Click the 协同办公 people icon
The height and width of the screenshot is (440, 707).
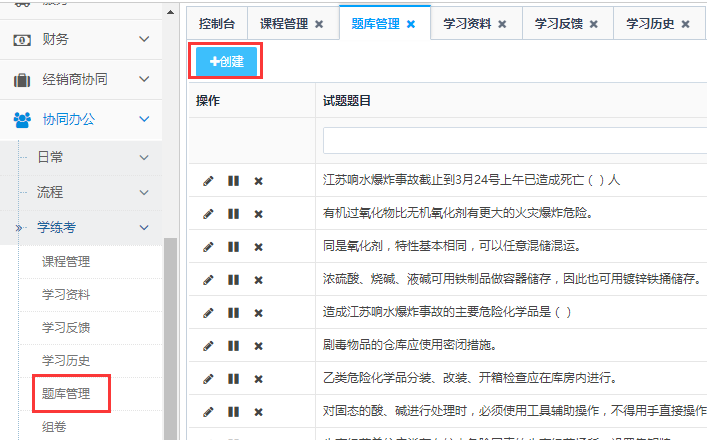coord(22,119)
